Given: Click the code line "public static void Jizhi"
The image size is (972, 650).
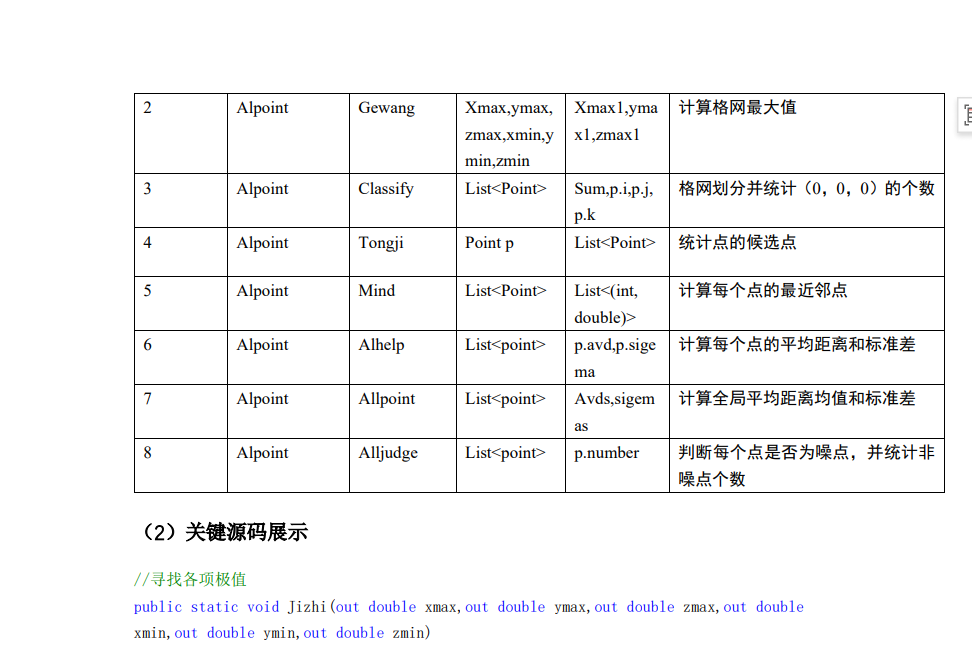Looking at the screenshot, I should (469, 607).
